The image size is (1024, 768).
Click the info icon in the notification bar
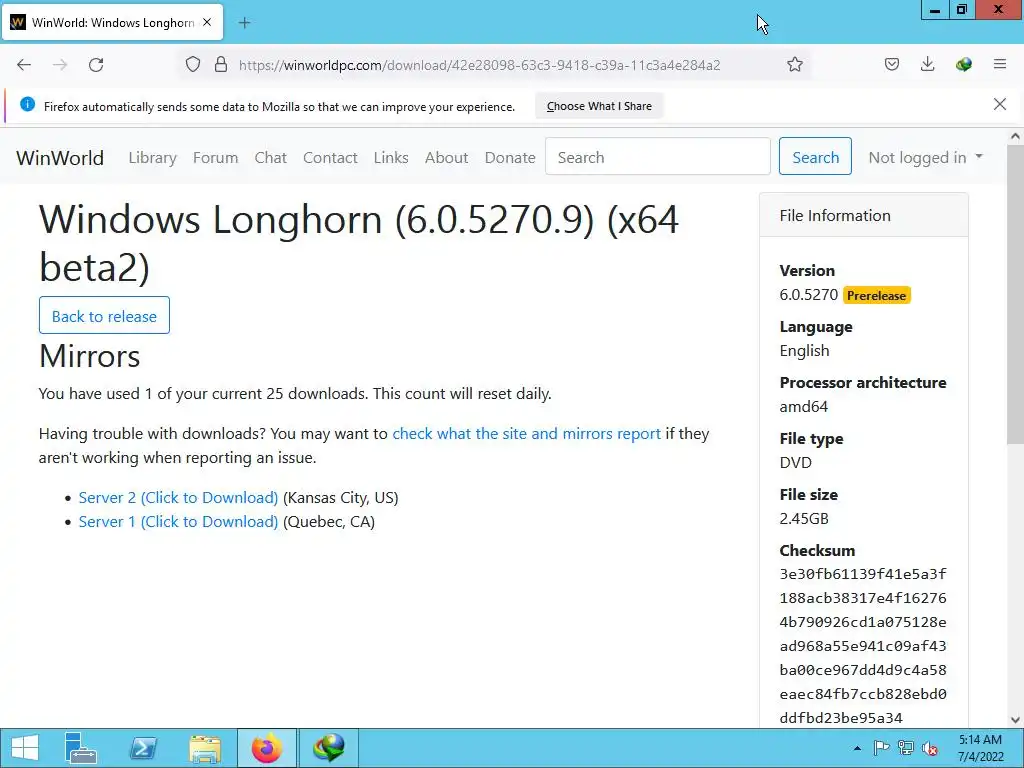(x=27, y=104)
